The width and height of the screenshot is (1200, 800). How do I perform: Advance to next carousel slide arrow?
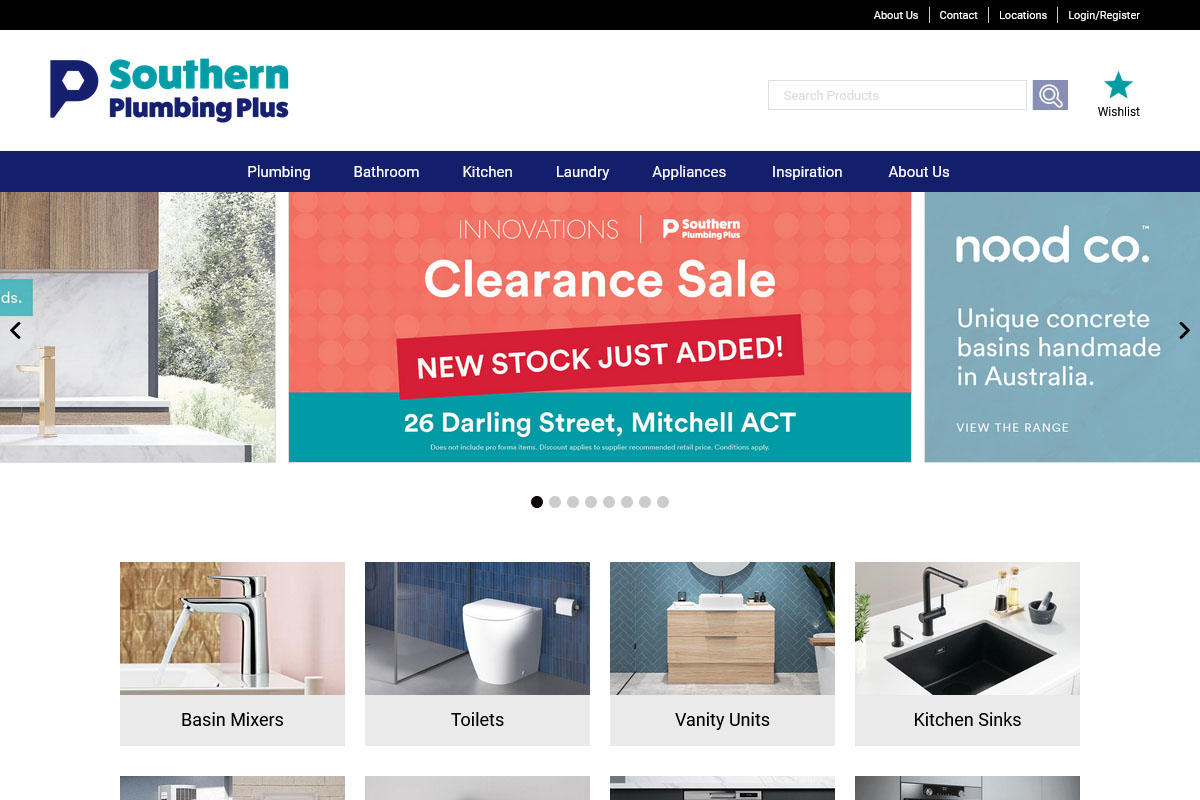(x=1184, y=330)
